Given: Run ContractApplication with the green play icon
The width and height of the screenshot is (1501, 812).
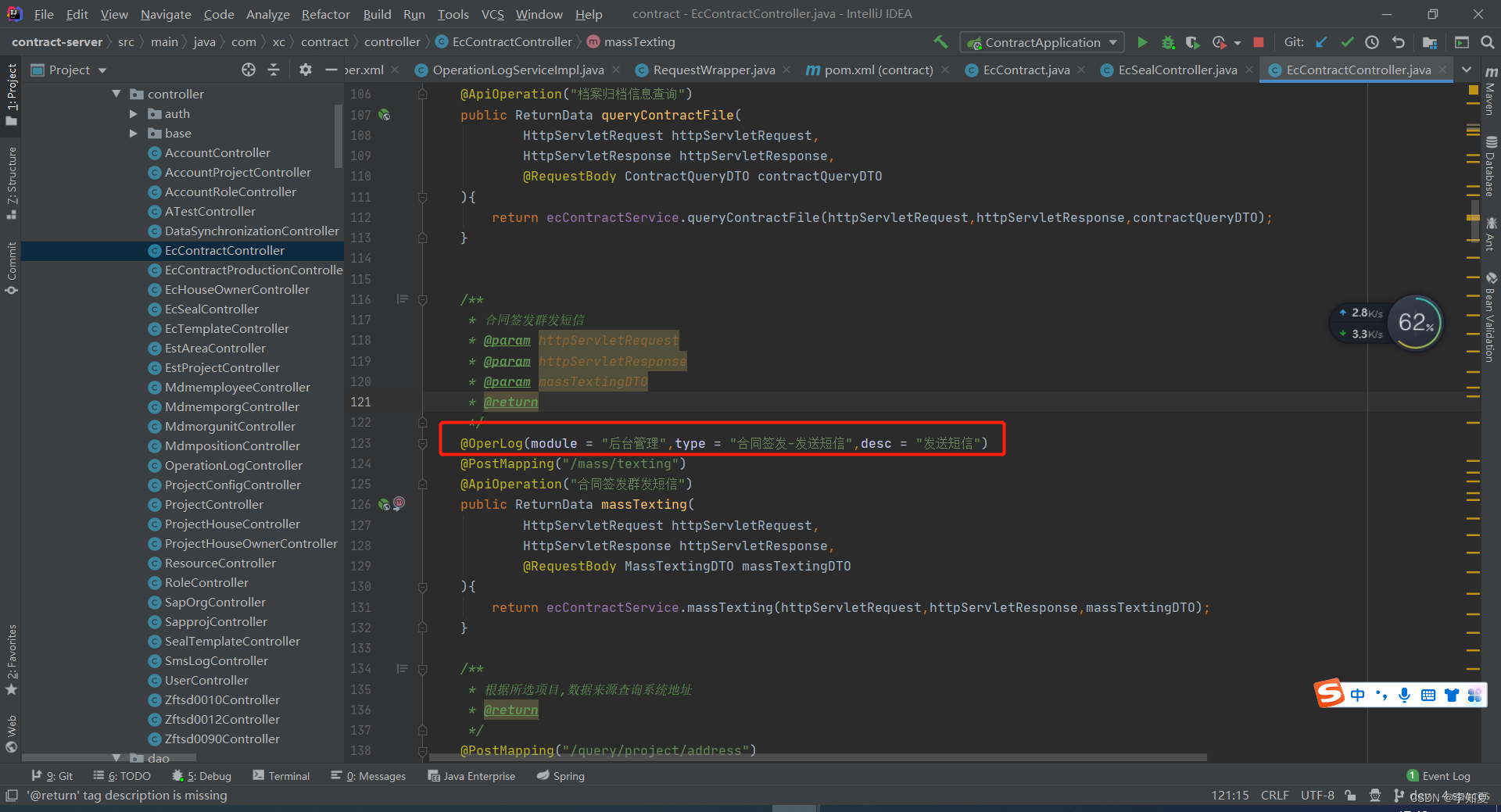Looking at the screenshot, I should (x=1142, y=42).
